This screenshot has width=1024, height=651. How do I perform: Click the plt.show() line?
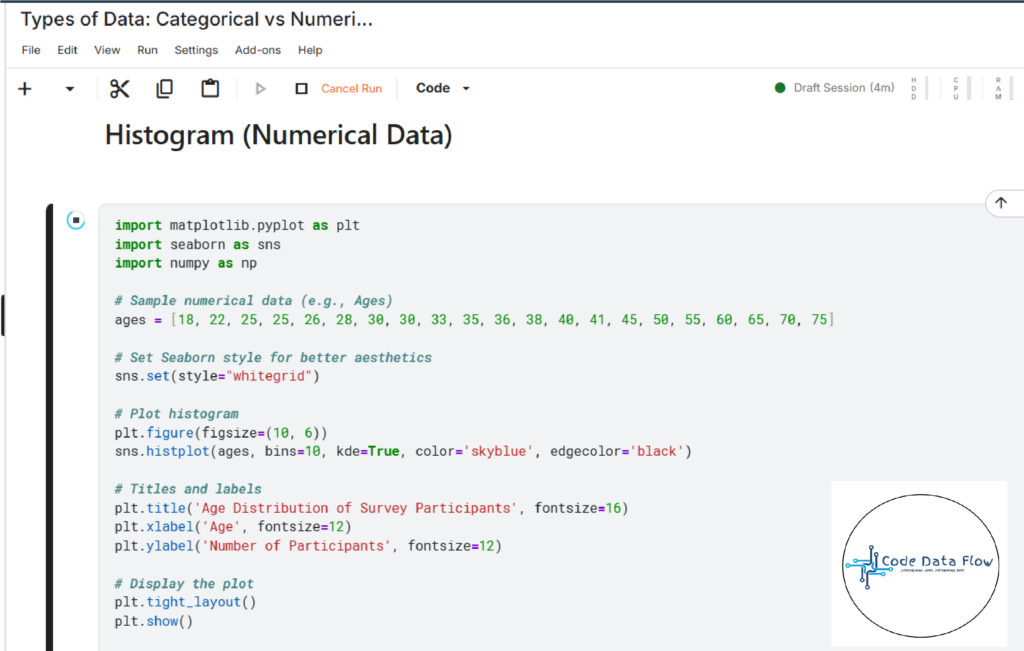coord(154,621)
